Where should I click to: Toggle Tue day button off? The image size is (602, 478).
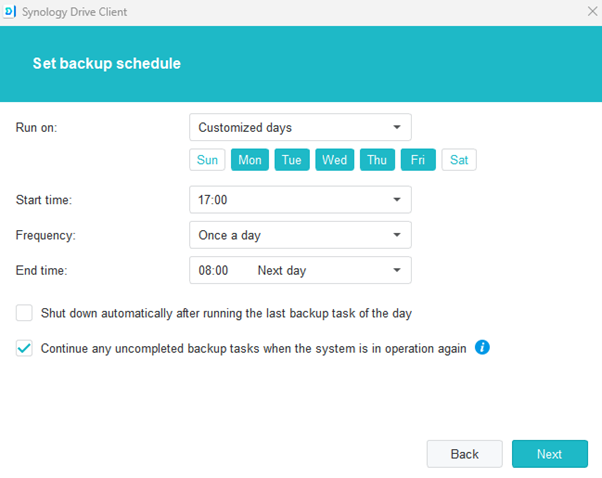click(291, 160)
